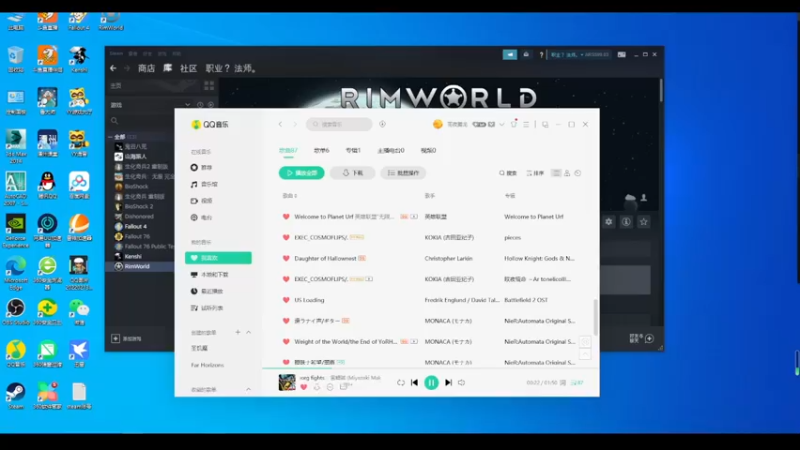Pause the song in QQ Music
The image size is (800, 450).
(x=431, y=382)
